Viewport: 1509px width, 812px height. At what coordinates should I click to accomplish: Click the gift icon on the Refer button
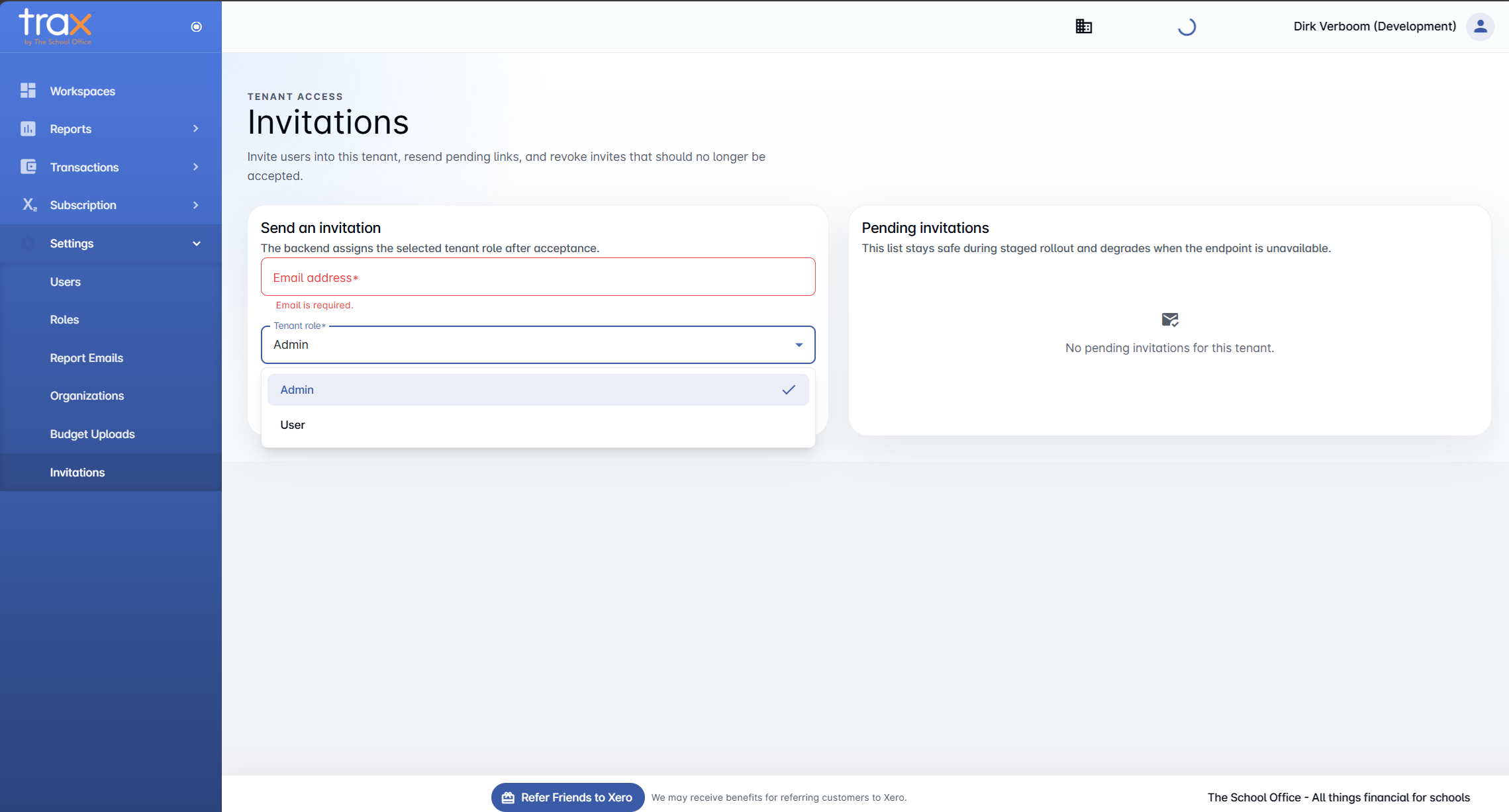click(x=508, y=797)
